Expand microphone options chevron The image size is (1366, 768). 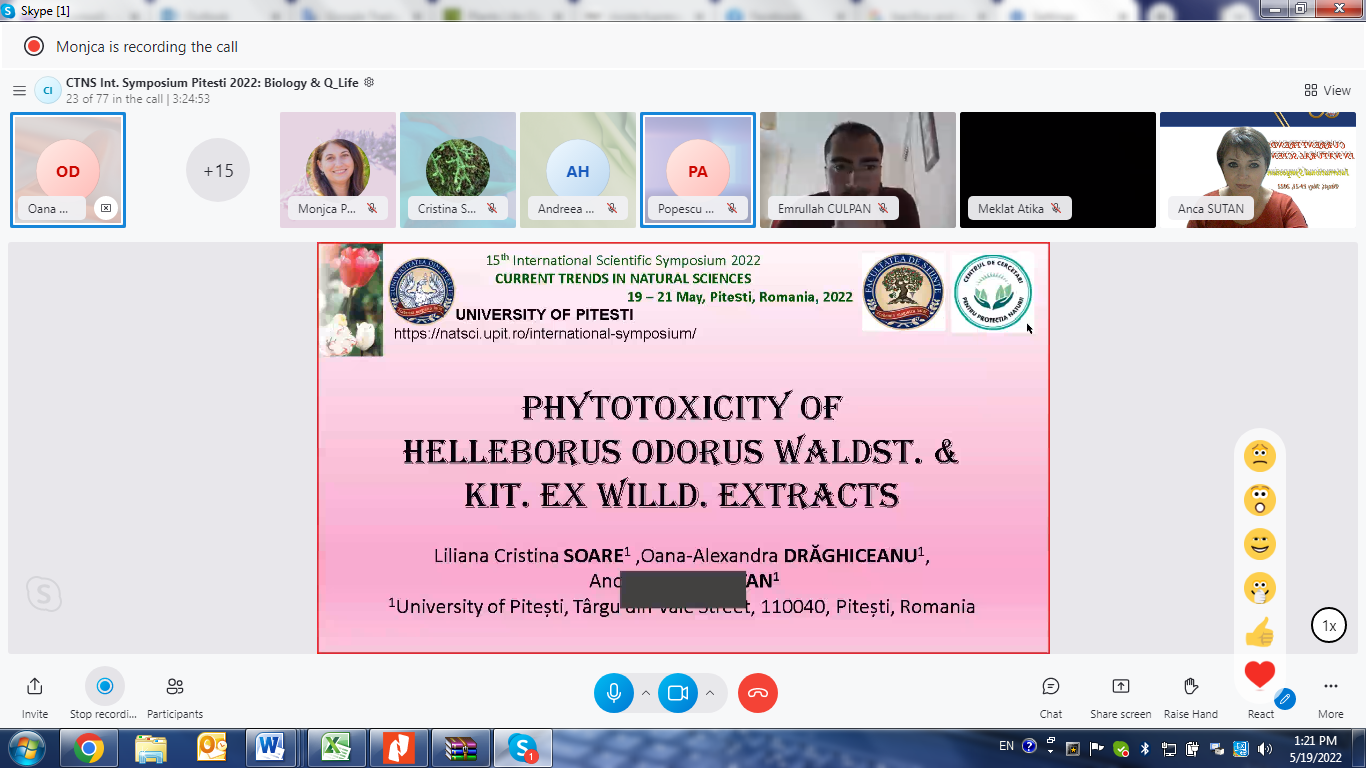click(646, 693)
